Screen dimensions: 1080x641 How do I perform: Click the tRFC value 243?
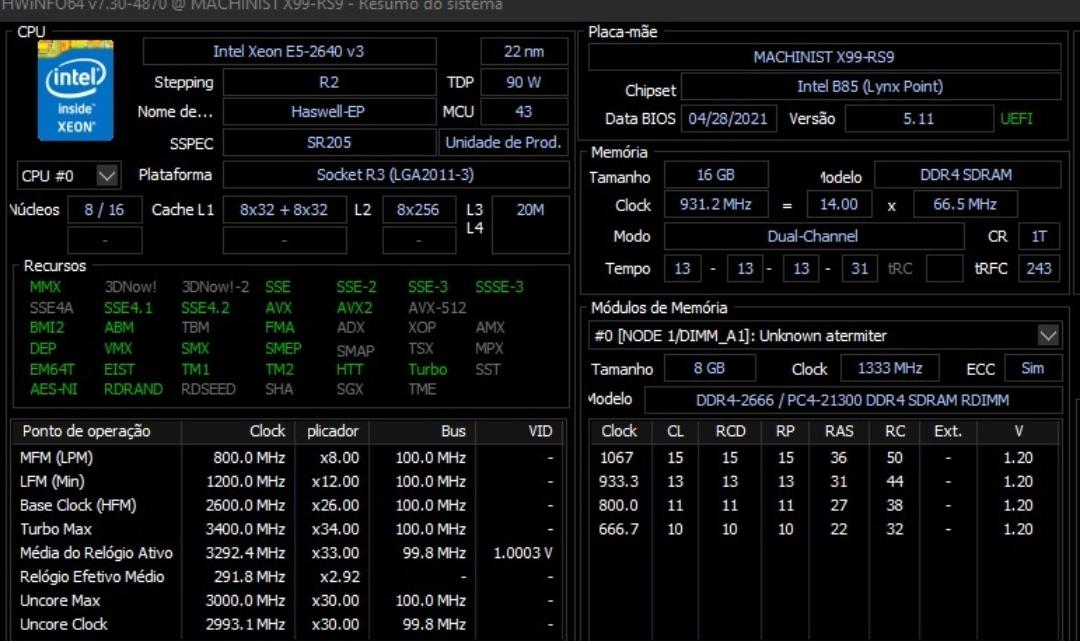coord(1039,269)
